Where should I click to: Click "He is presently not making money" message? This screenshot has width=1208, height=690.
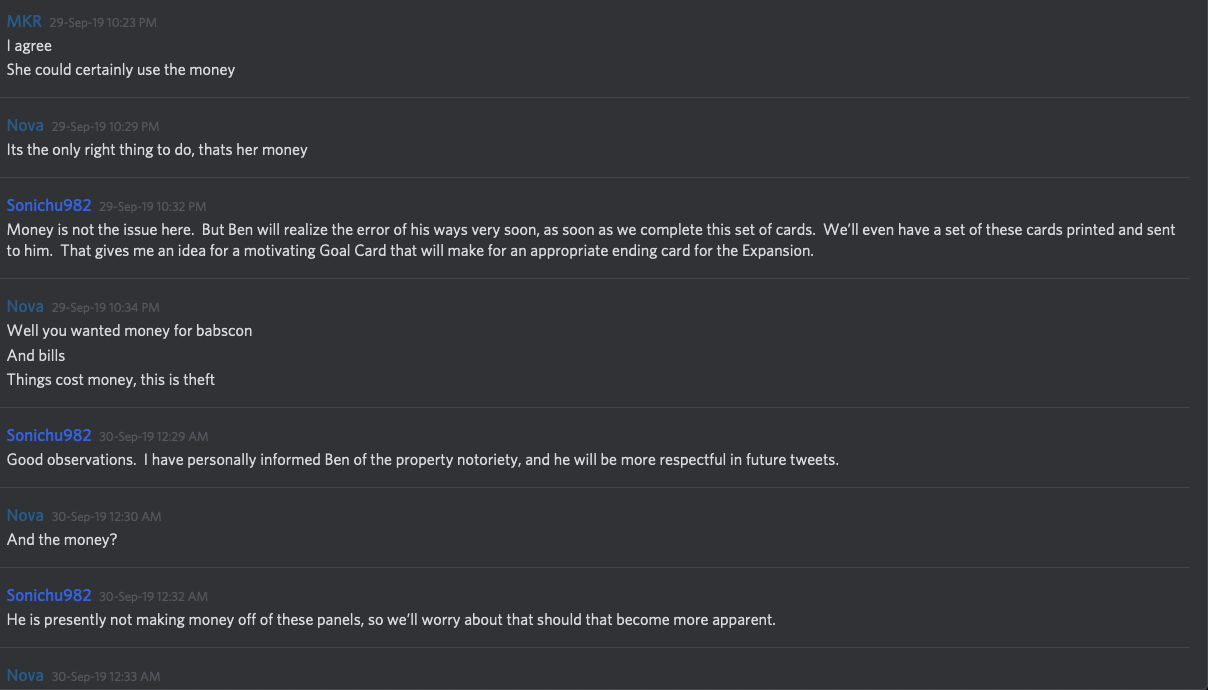coord(391,620)
